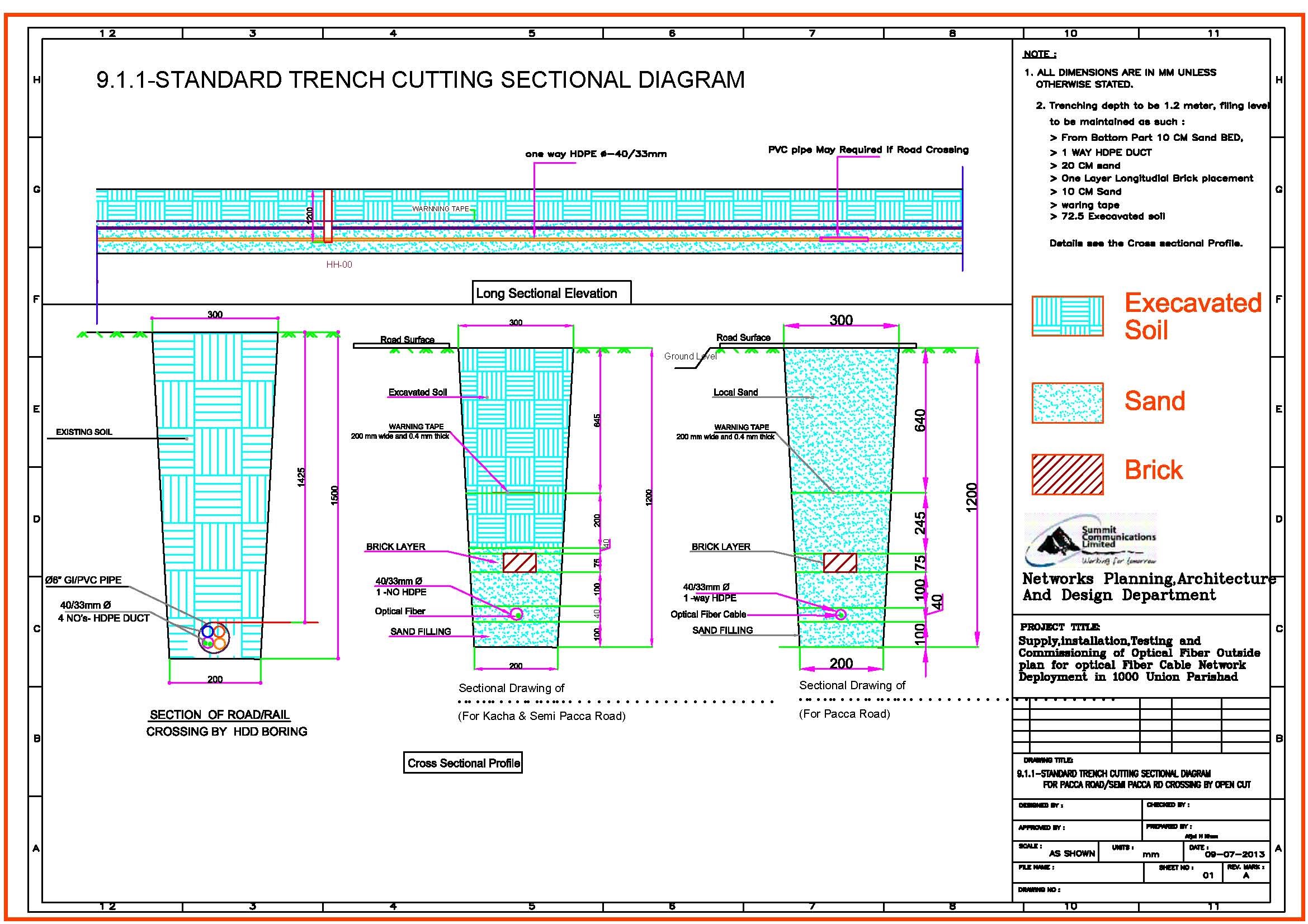The image size is (1308, 924).
Task: Click the HDPE duct bundle circle icon
Action: (x=214, y=638)
